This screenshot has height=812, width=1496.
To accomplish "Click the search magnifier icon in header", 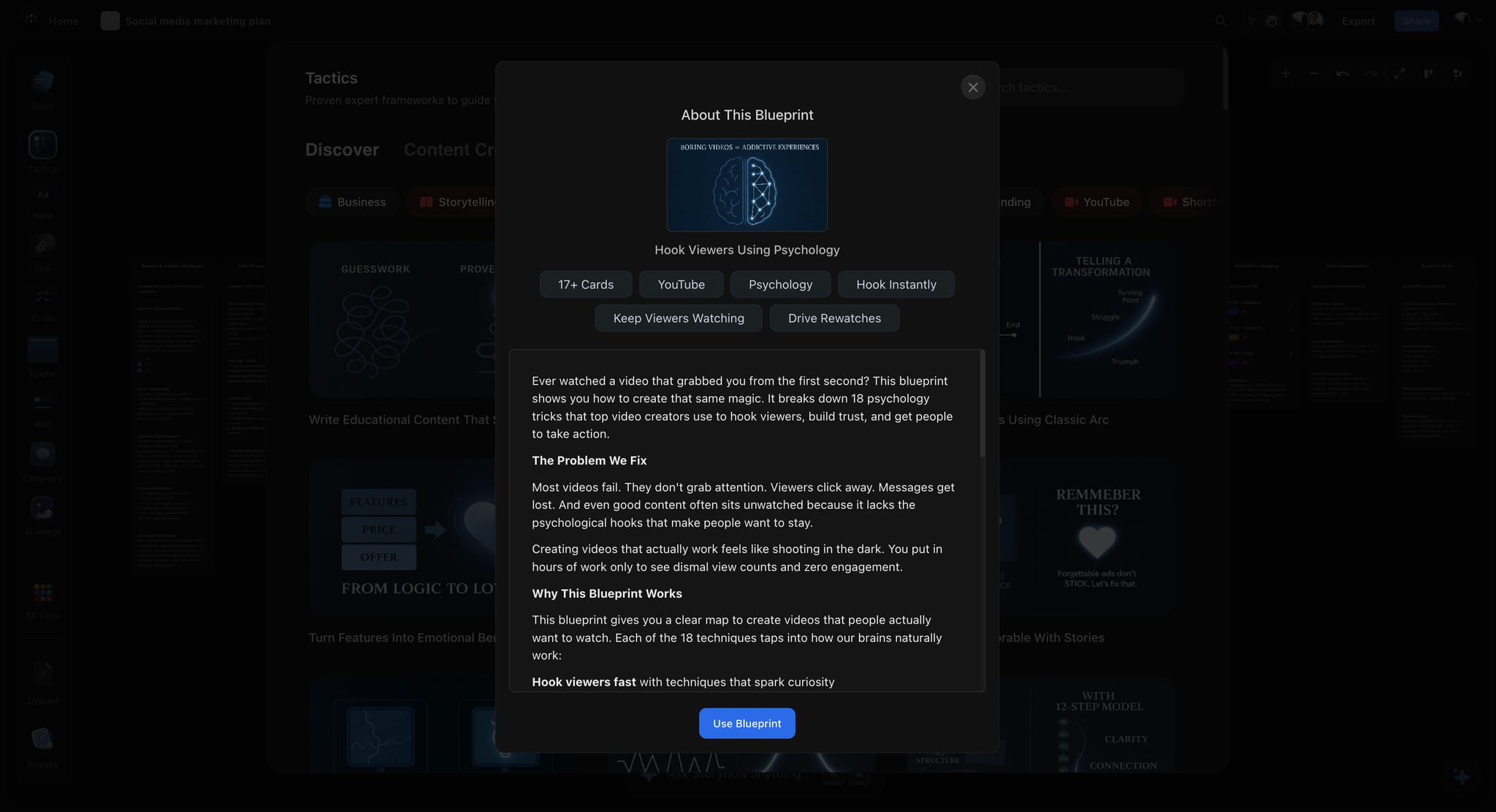I will [x=1221, y=21].
